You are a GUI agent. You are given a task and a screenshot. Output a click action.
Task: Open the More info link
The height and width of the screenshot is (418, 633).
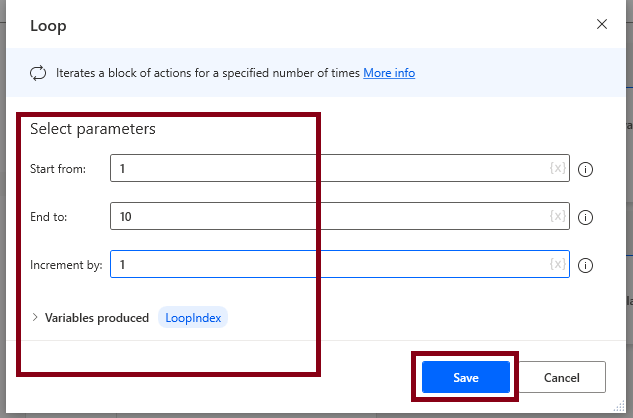tap(389, 73)
